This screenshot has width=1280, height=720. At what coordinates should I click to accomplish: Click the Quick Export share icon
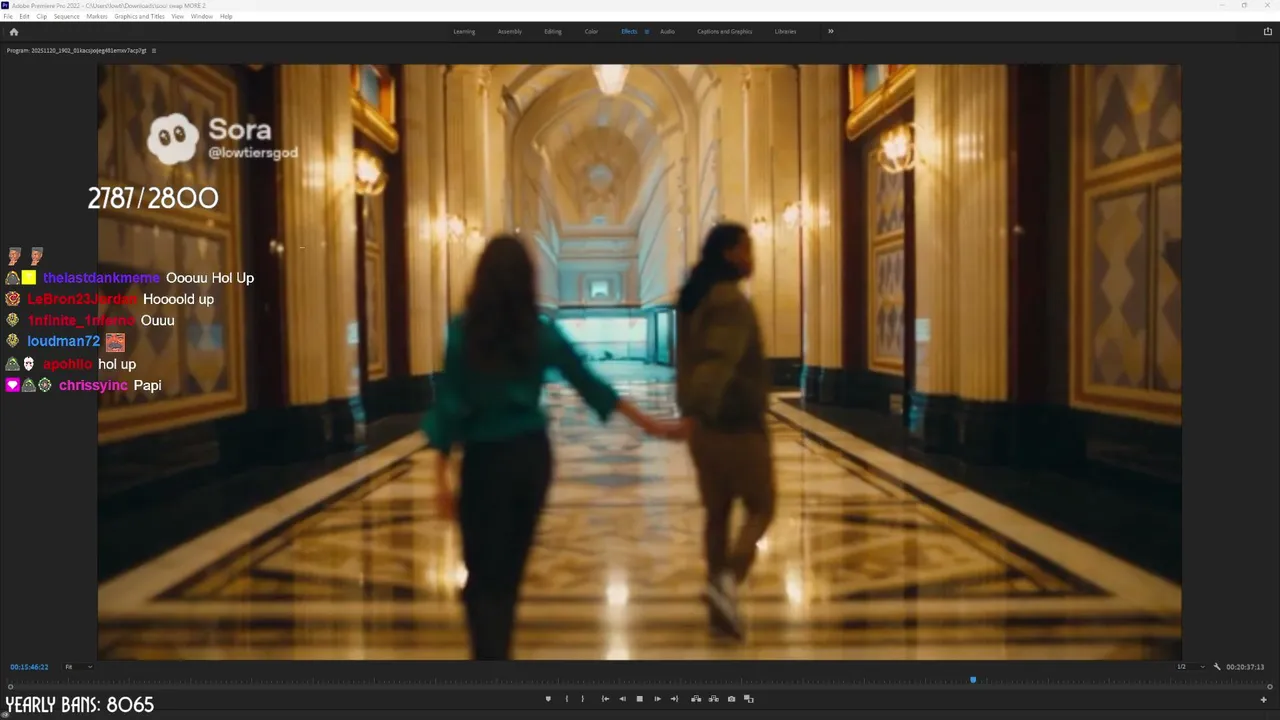1268,31
